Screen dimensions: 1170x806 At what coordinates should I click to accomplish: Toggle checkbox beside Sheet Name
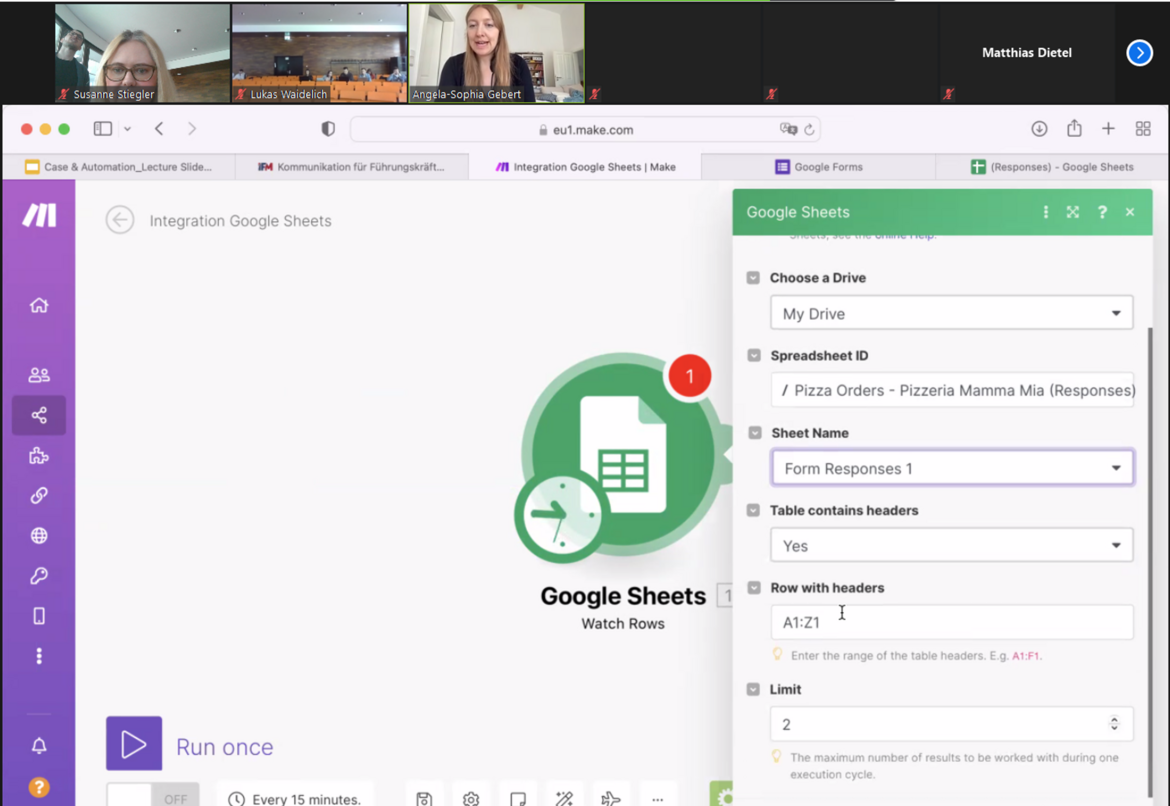[754, 433]
